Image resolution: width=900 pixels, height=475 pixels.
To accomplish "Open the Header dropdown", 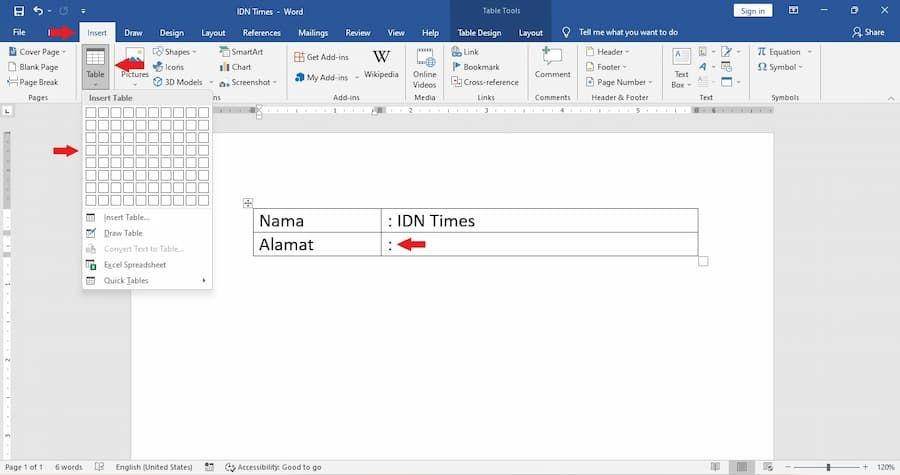I will 607,52.
